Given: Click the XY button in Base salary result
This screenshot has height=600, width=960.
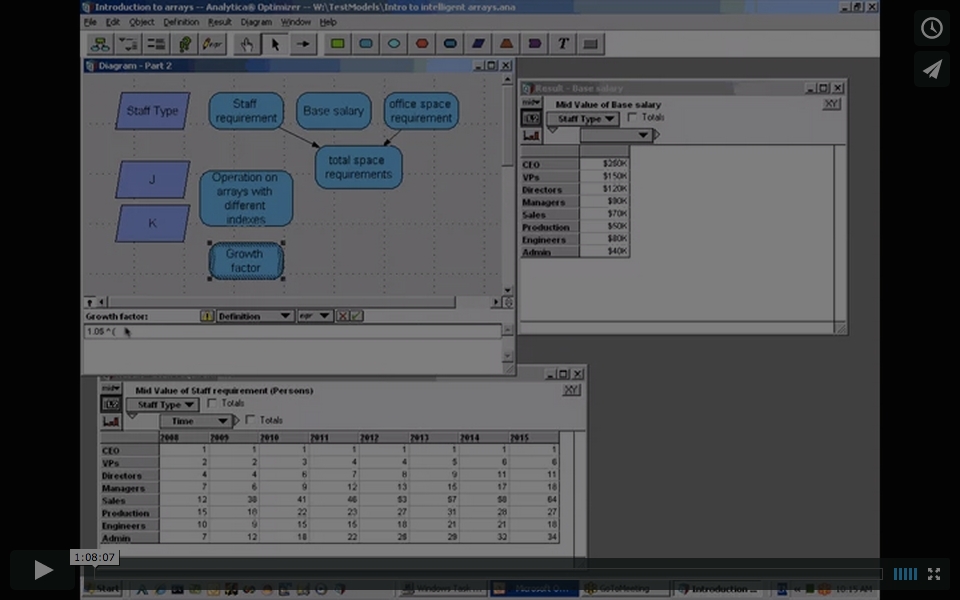Looking at the screenshot, I should pos(831,104).
